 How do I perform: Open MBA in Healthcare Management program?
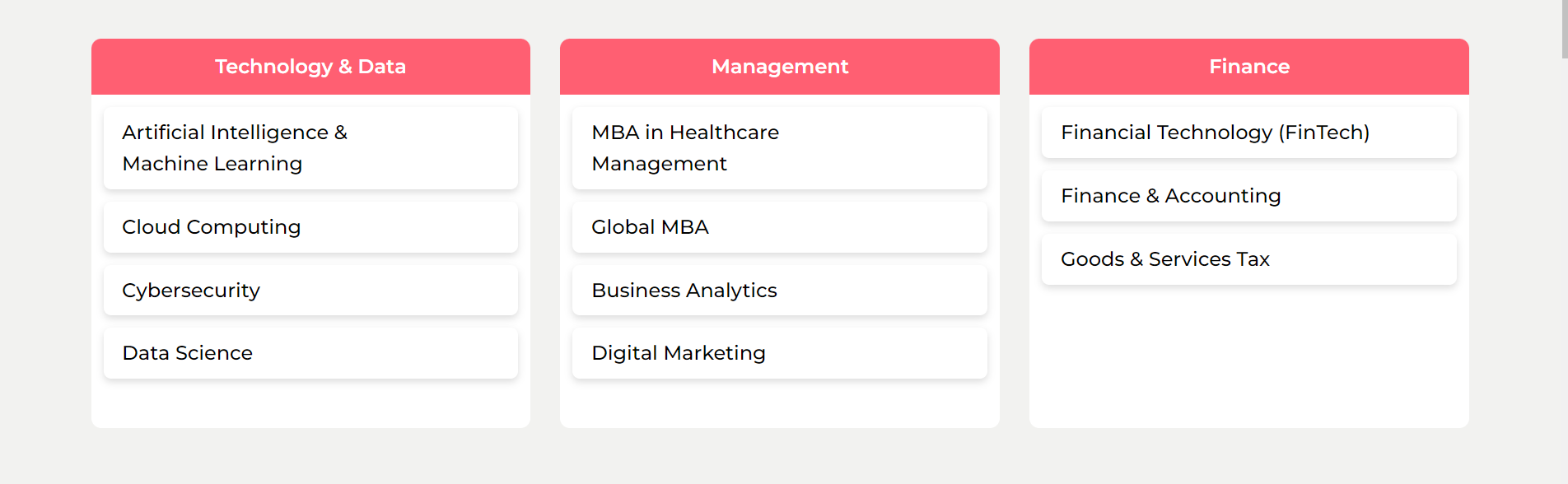(x=780, y=148)
